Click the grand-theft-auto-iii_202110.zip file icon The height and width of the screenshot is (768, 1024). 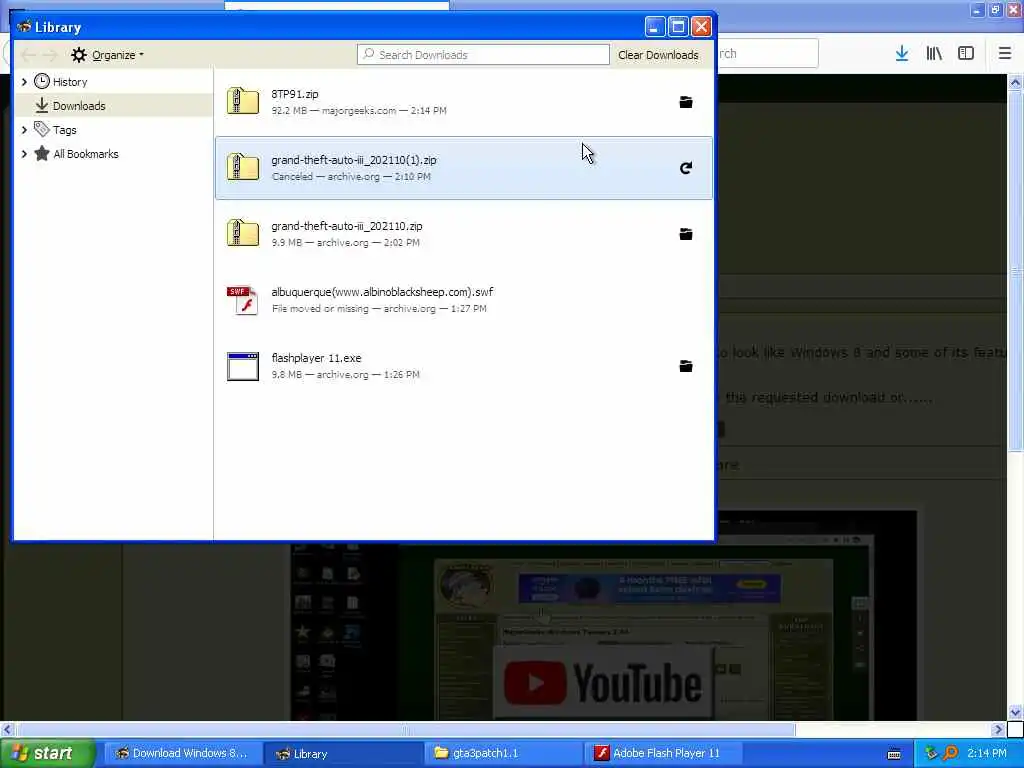243,233
